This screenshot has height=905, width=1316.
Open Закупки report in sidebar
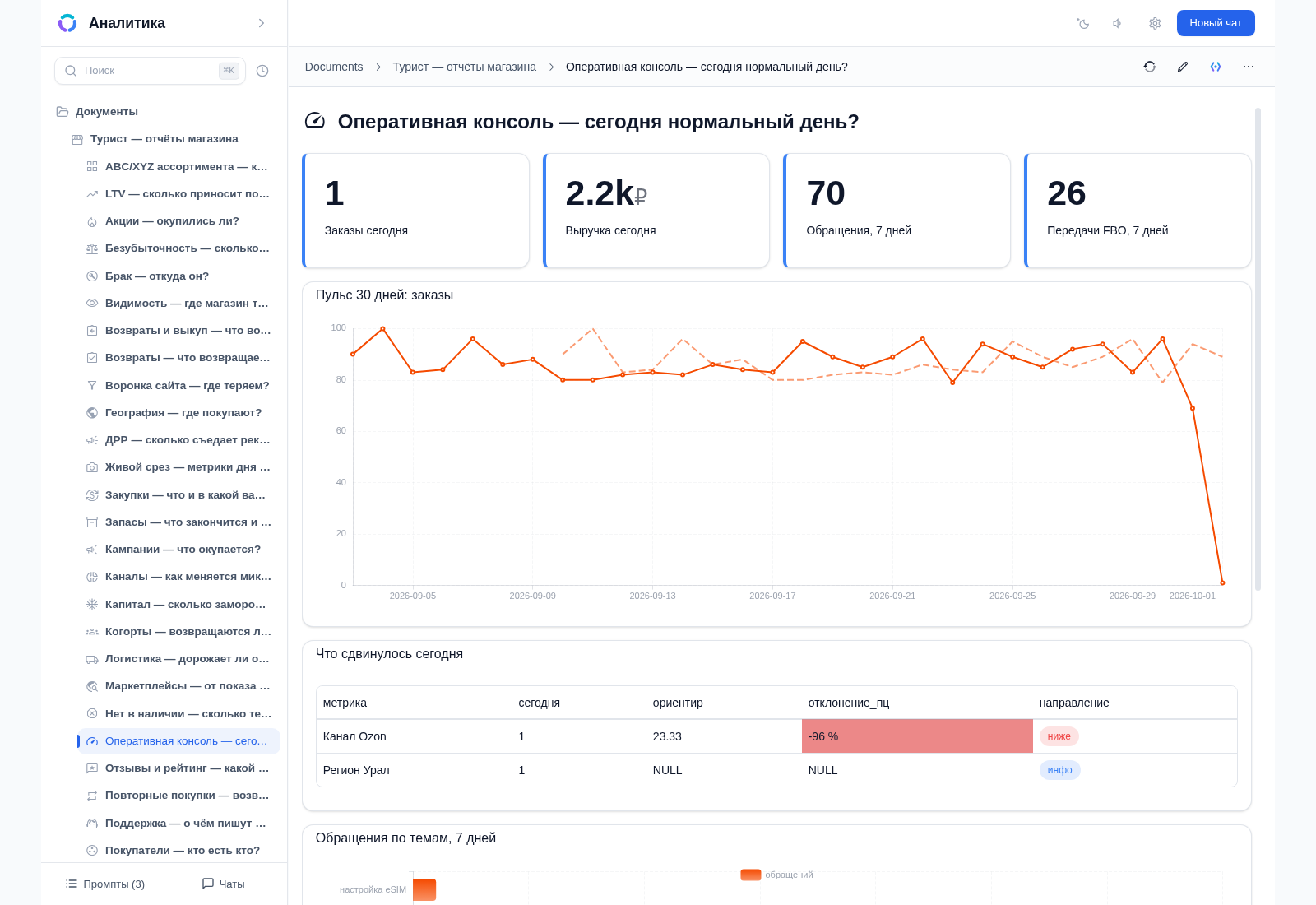point(179,495)
